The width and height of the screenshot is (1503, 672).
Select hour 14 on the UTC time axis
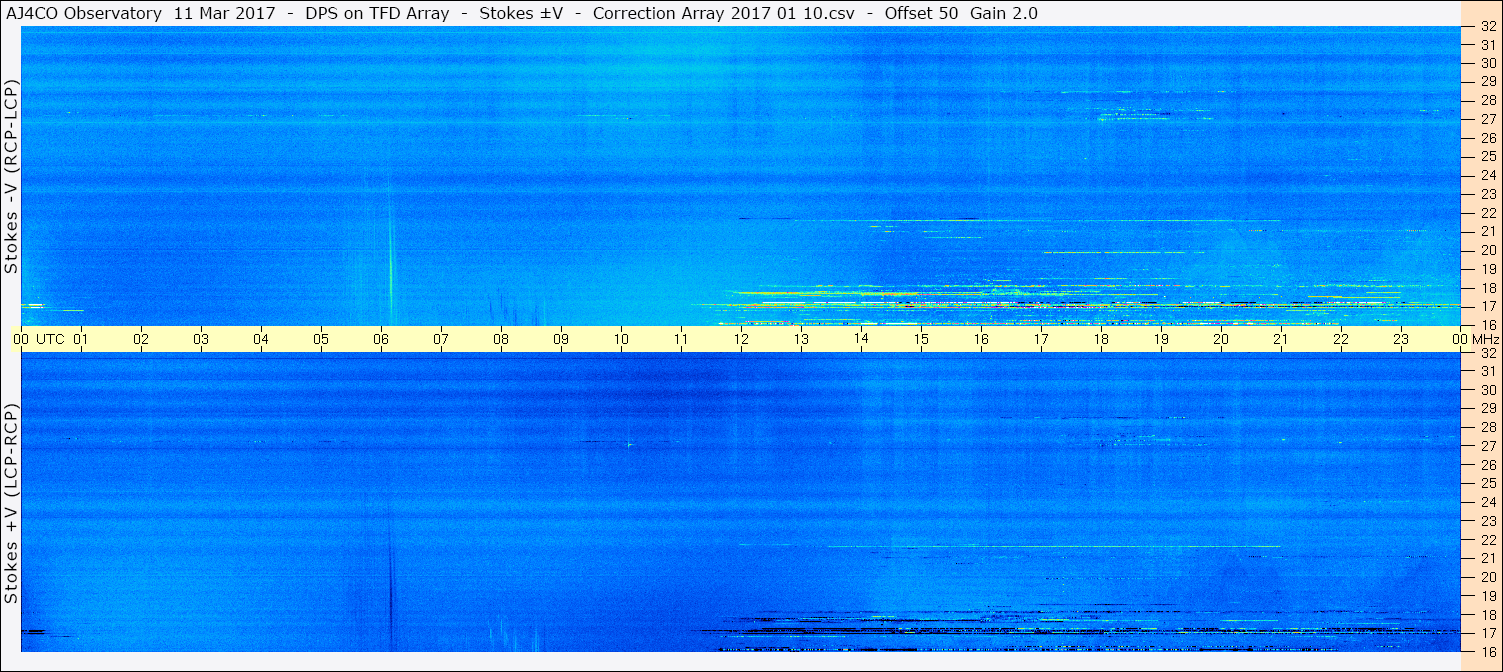click(x=861, y=339)
